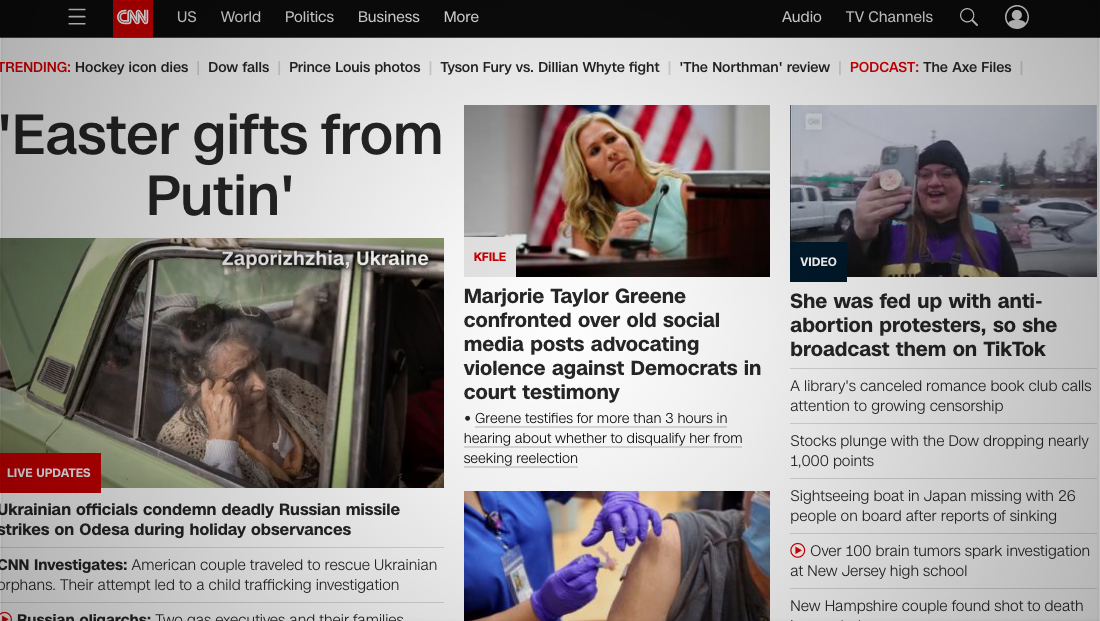Image resolution: width=1100 pixels, height=621 pixels.
Task: Open sightseeing boat in Japan story
Action: 932,505
